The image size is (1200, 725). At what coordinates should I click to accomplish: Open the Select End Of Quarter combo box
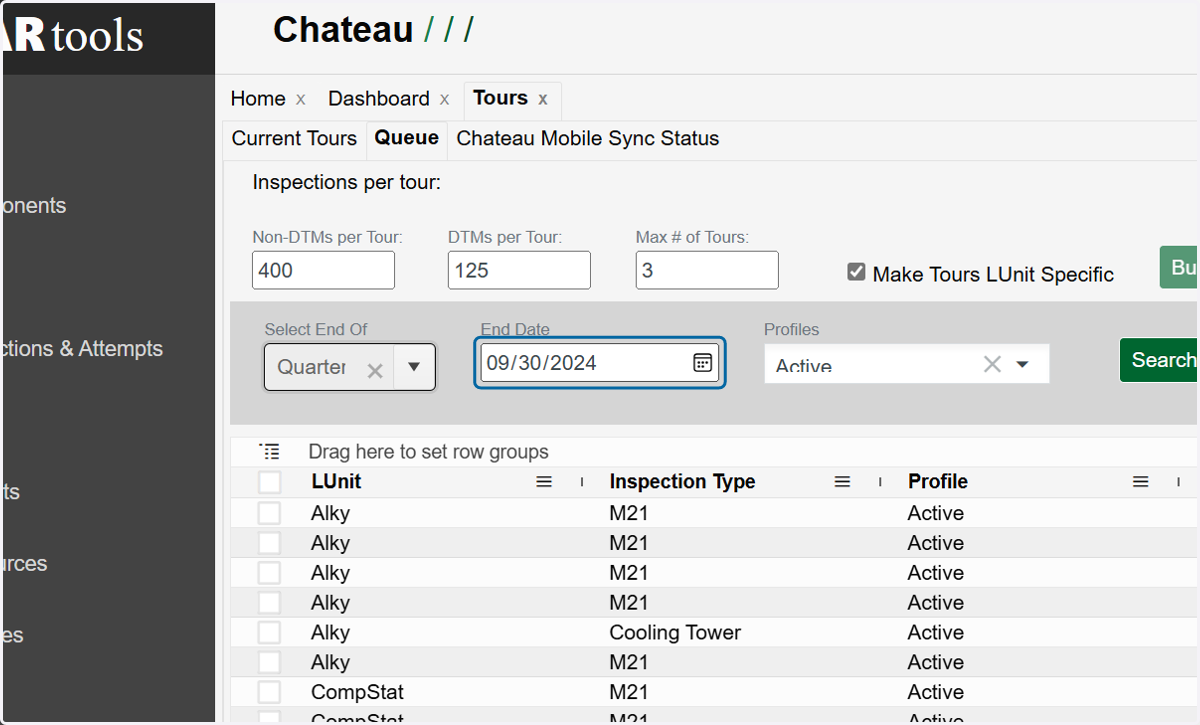point(350,367)
